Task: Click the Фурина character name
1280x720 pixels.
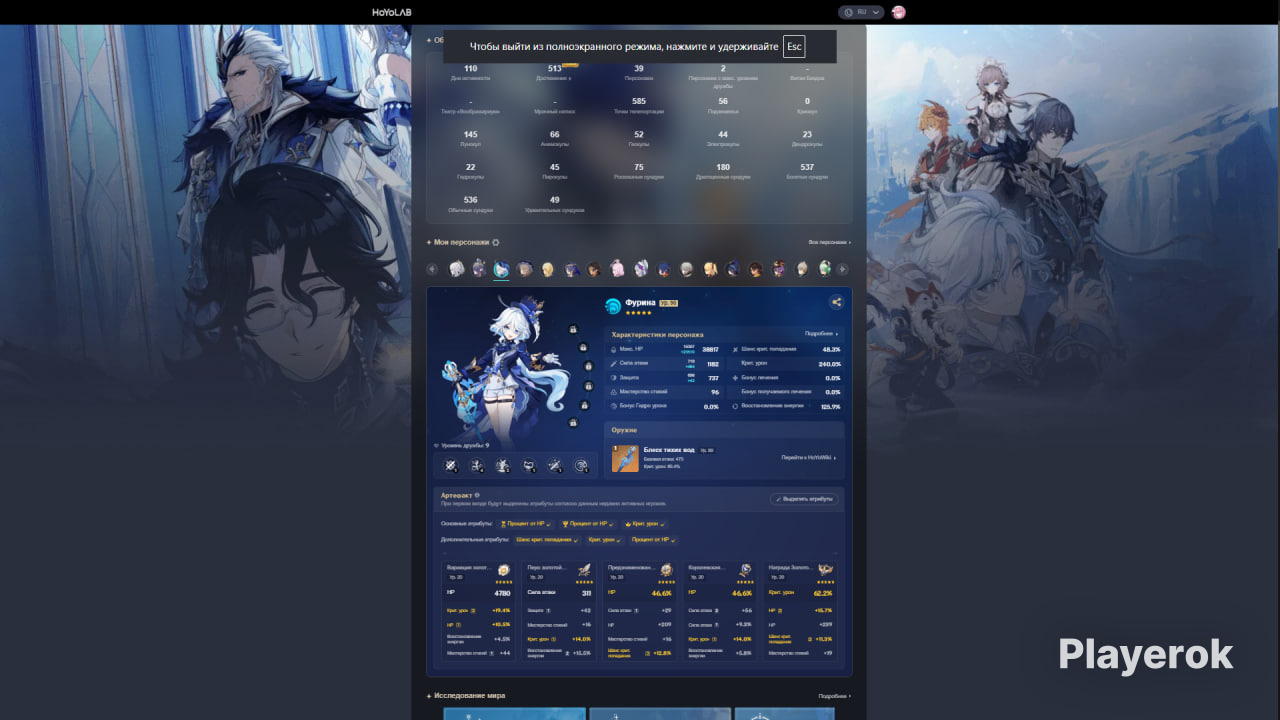Action: pos(640,302)
